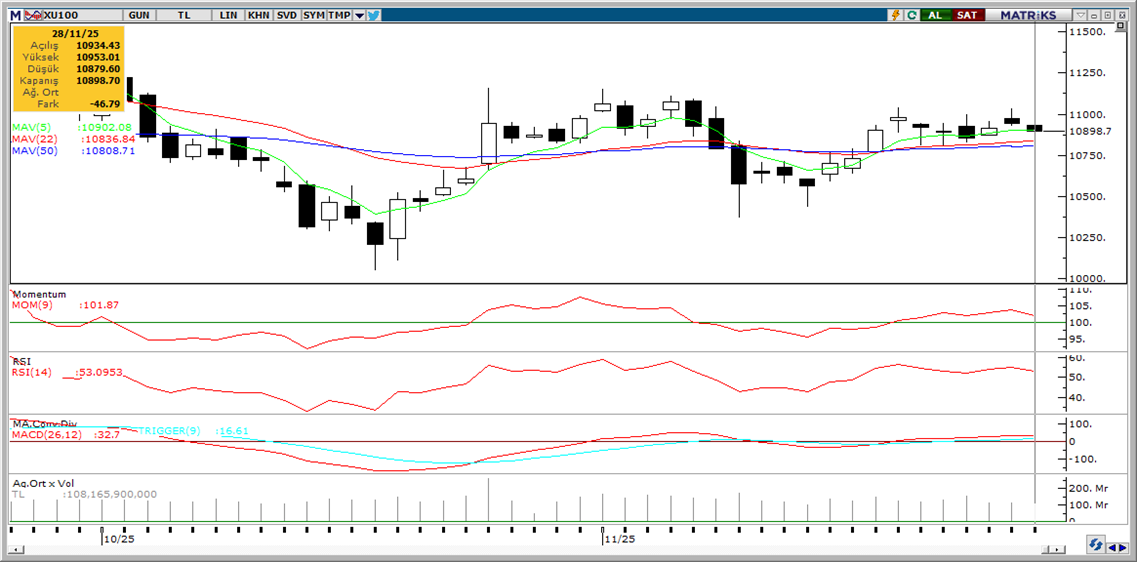Viewport: 1137px width, 562px height.
Task: Click the green C refresh icon
Action: [911, 15]
